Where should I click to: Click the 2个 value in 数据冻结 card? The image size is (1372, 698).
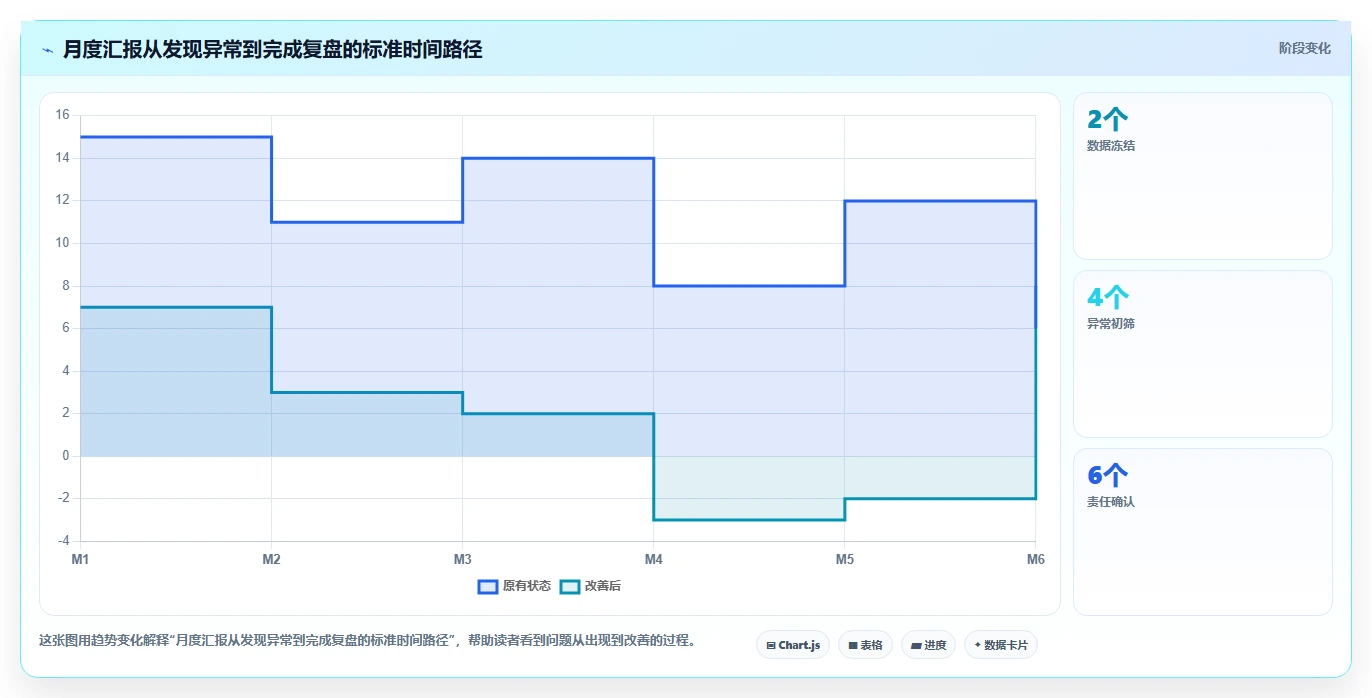point(1107,120)
